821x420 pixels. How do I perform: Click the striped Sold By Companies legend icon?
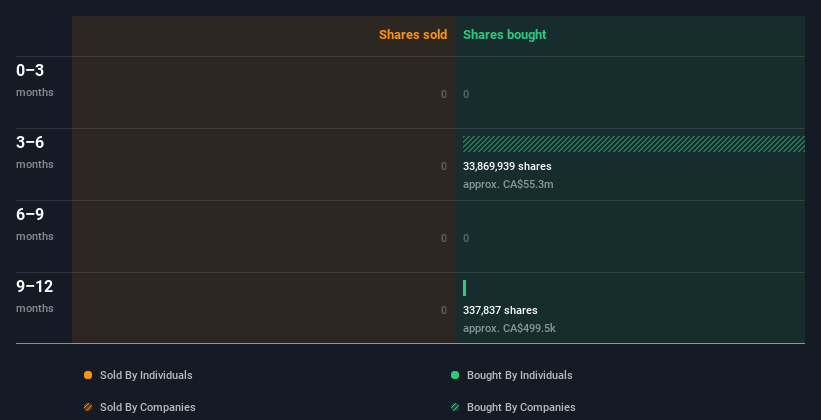[x=88, y=407]
